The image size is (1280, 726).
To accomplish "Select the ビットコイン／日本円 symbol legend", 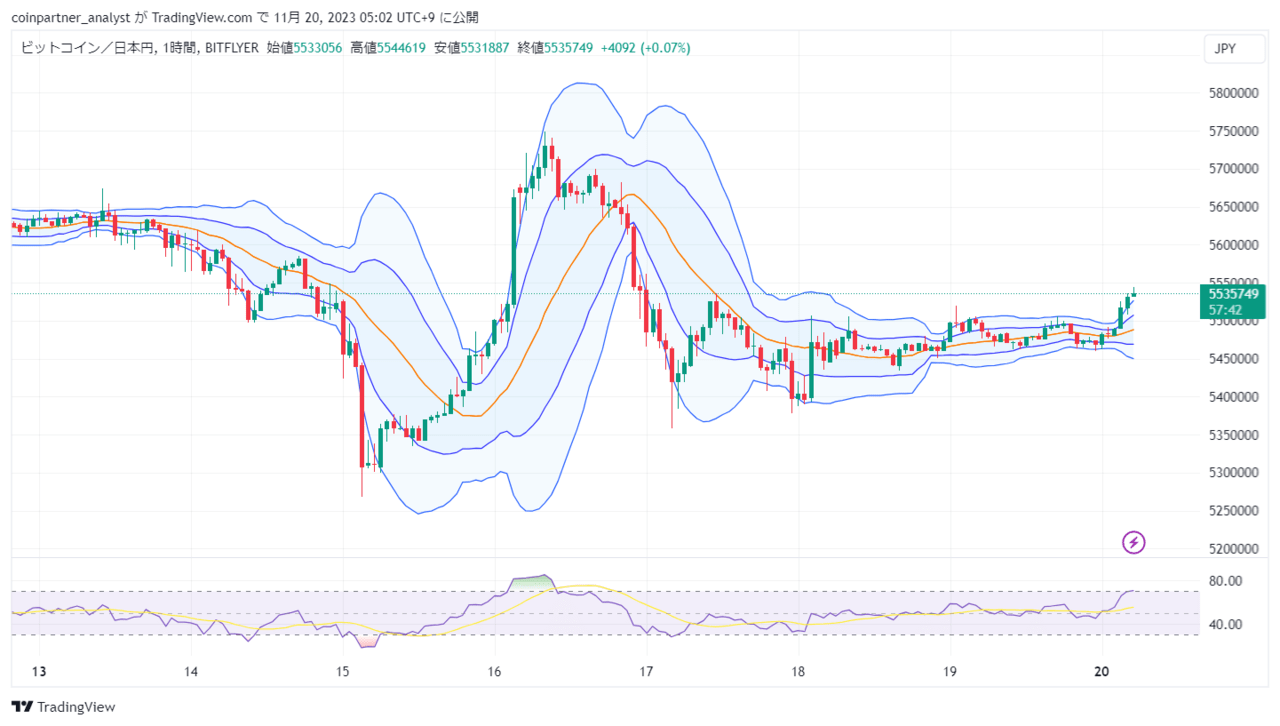I will pyautogui.click(x=83, y=47).
